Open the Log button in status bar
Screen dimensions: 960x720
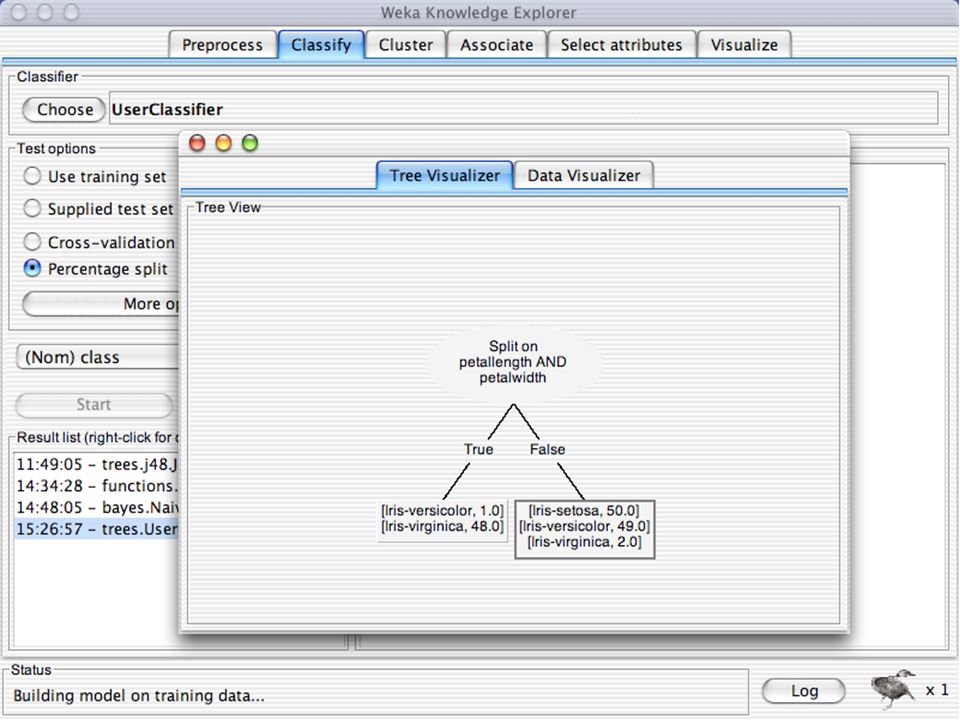point(804,691)
